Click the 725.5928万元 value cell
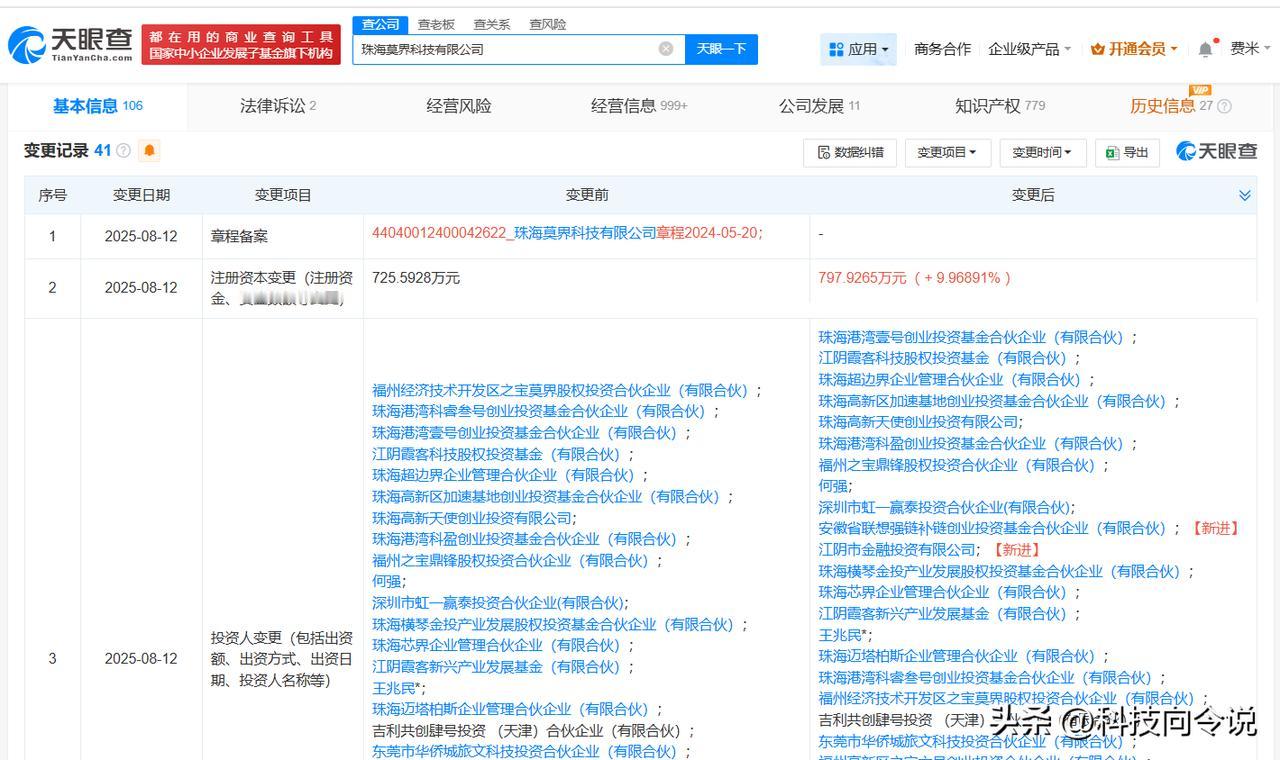 click(416, 278)
